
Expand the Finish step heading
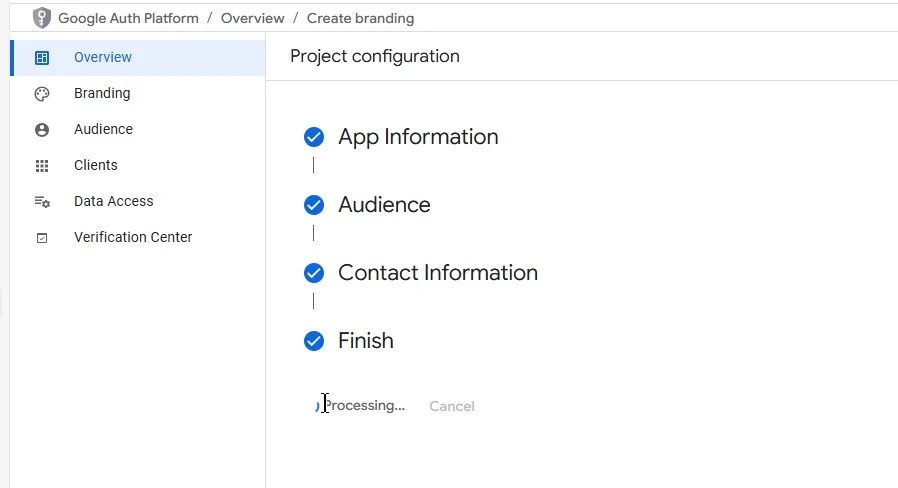[366, 341]
